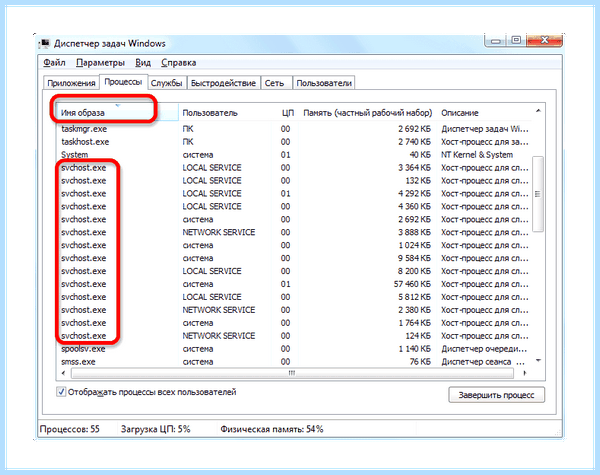Click the vertical scrollbar thumb
The height and width of the screenshot is (475, 600).
pos(538,194)
